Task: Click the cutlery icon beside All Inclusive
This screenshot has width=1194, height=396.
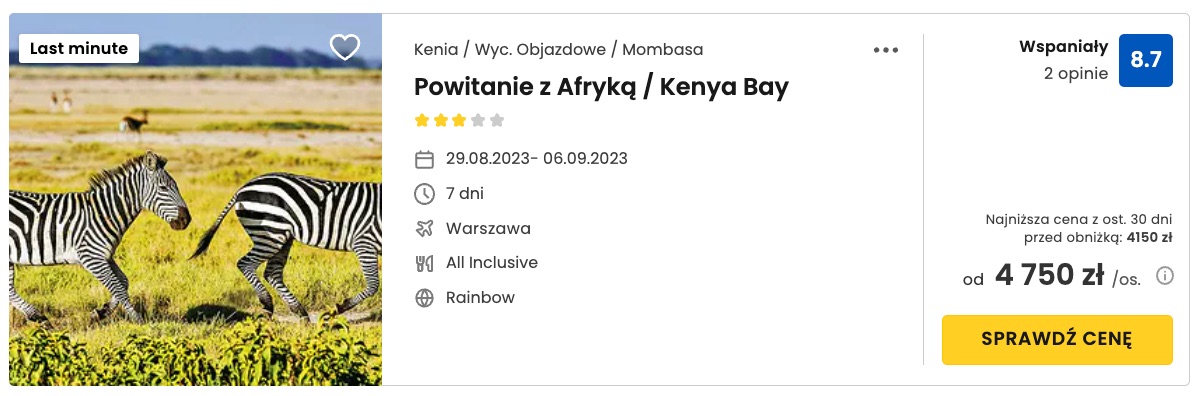Action: pos(424,263)
